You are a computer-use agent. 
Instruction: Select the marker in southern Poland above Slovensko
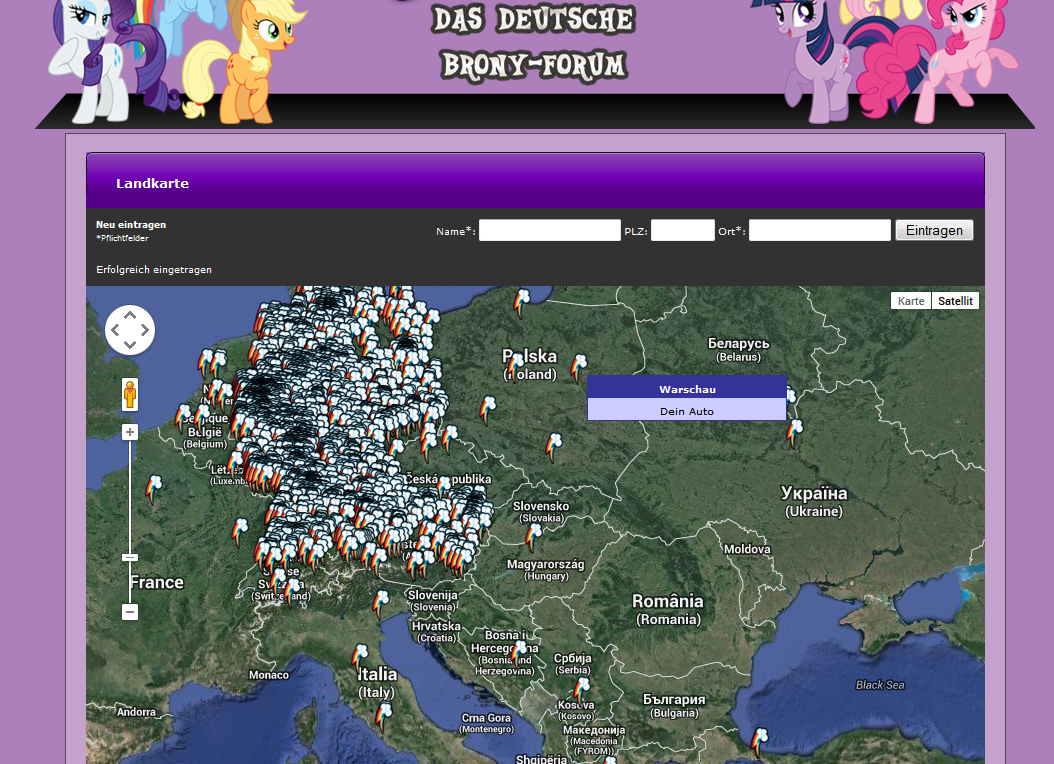coord(553,447)
